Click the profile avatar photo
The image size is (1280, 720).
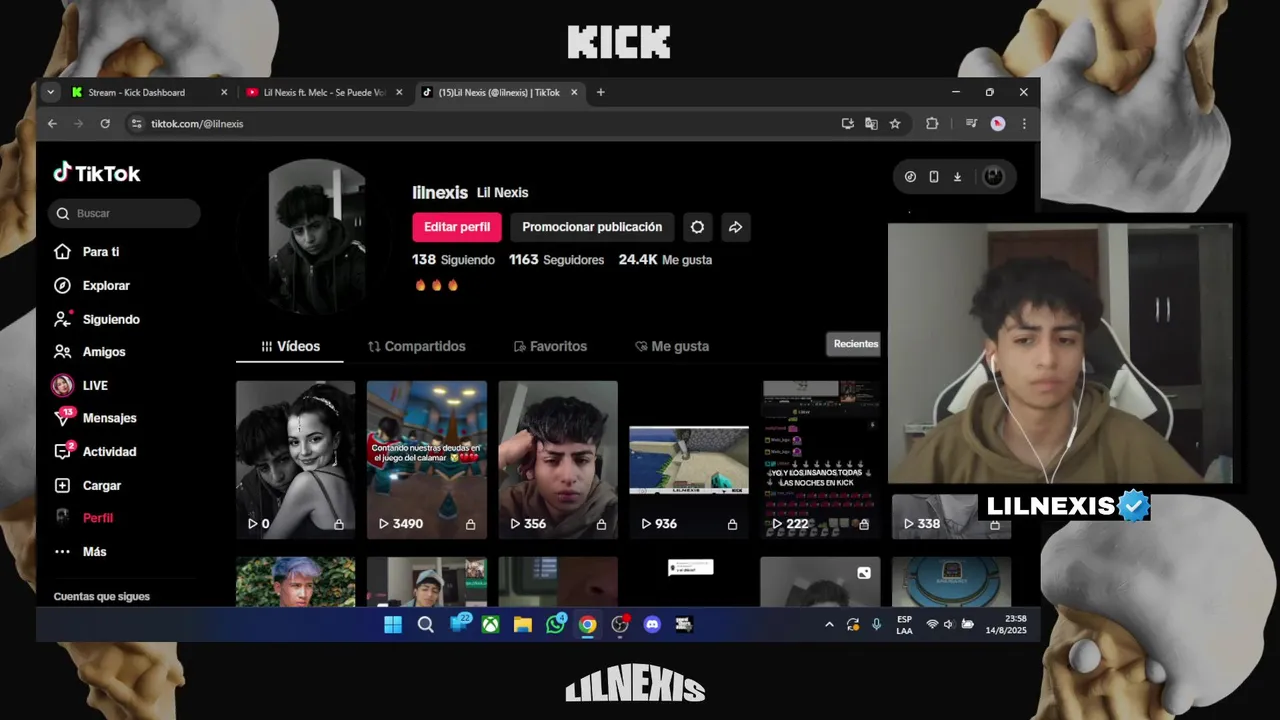(317, 236)
